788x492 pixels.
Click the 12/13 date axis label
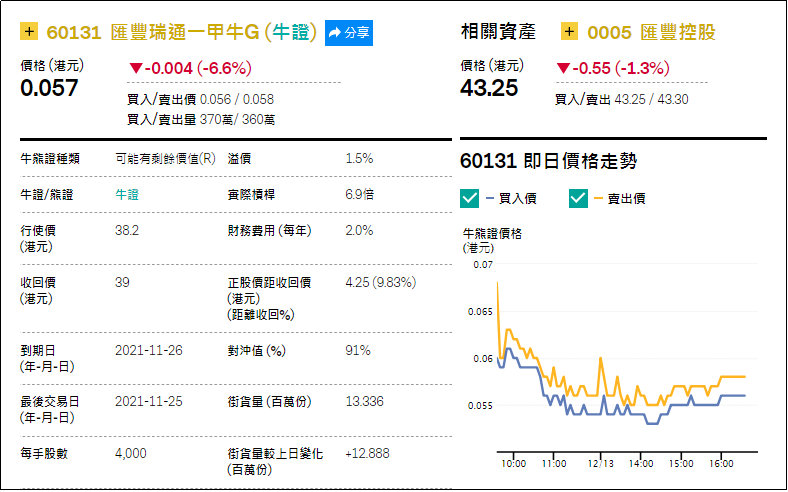[601, 464]
